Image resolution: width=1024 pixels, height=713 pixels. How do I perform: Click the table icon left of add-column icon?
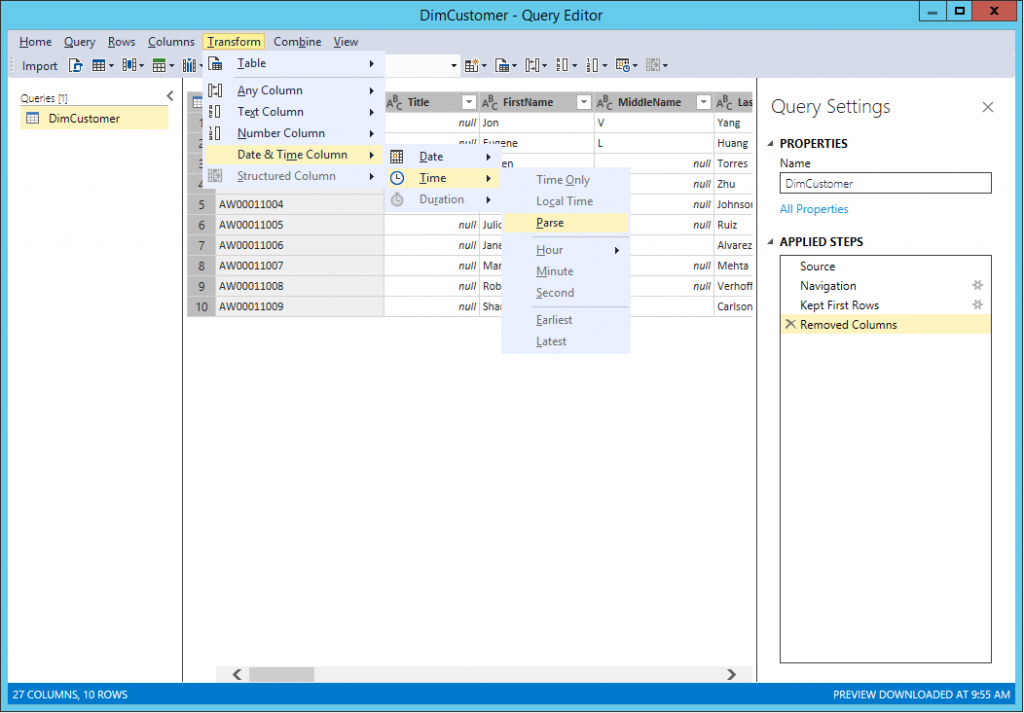click(502, 65)
